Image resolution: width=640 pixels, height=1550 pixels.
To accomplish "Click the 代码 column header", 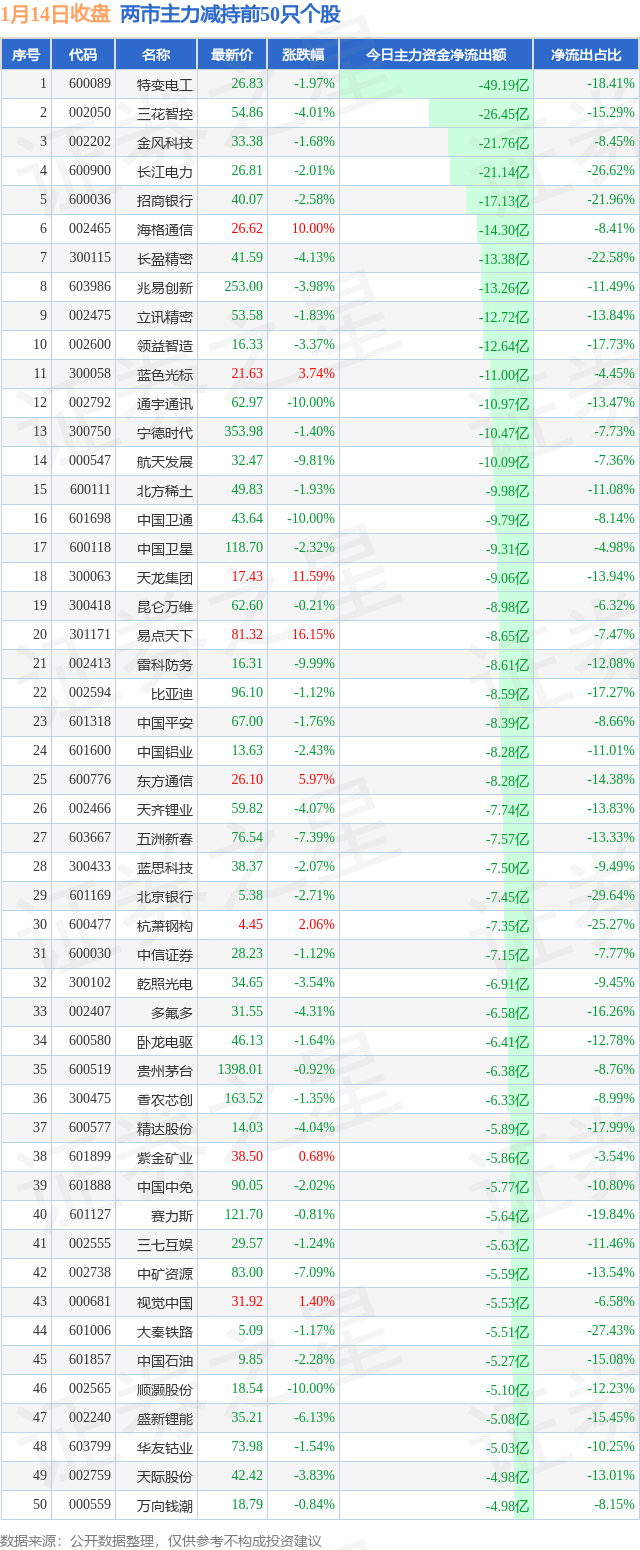I will click(83, 55).
